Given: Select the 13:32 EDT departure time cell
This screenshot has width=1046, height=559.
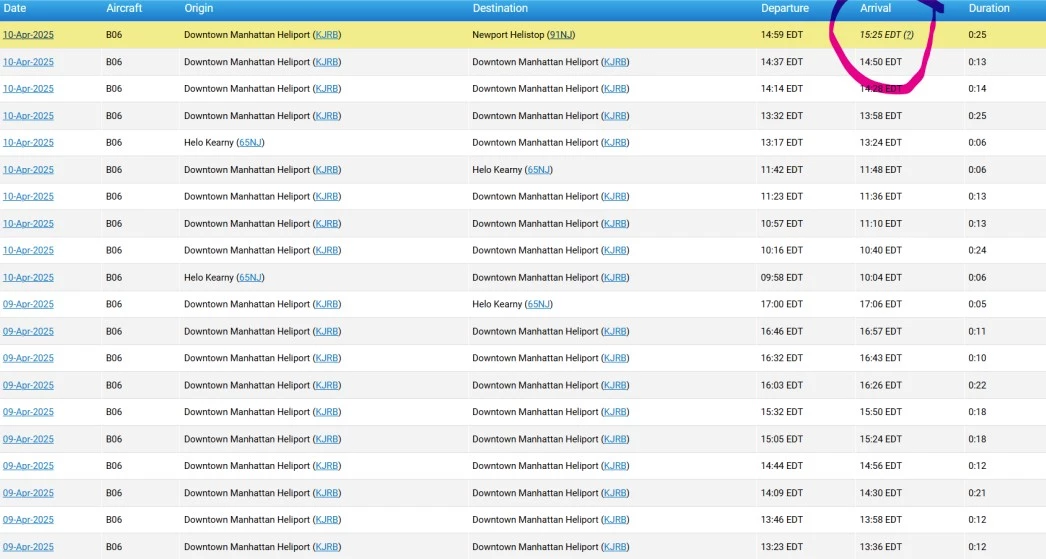Looking at the screenshot, I should click(x=782, y=116).
